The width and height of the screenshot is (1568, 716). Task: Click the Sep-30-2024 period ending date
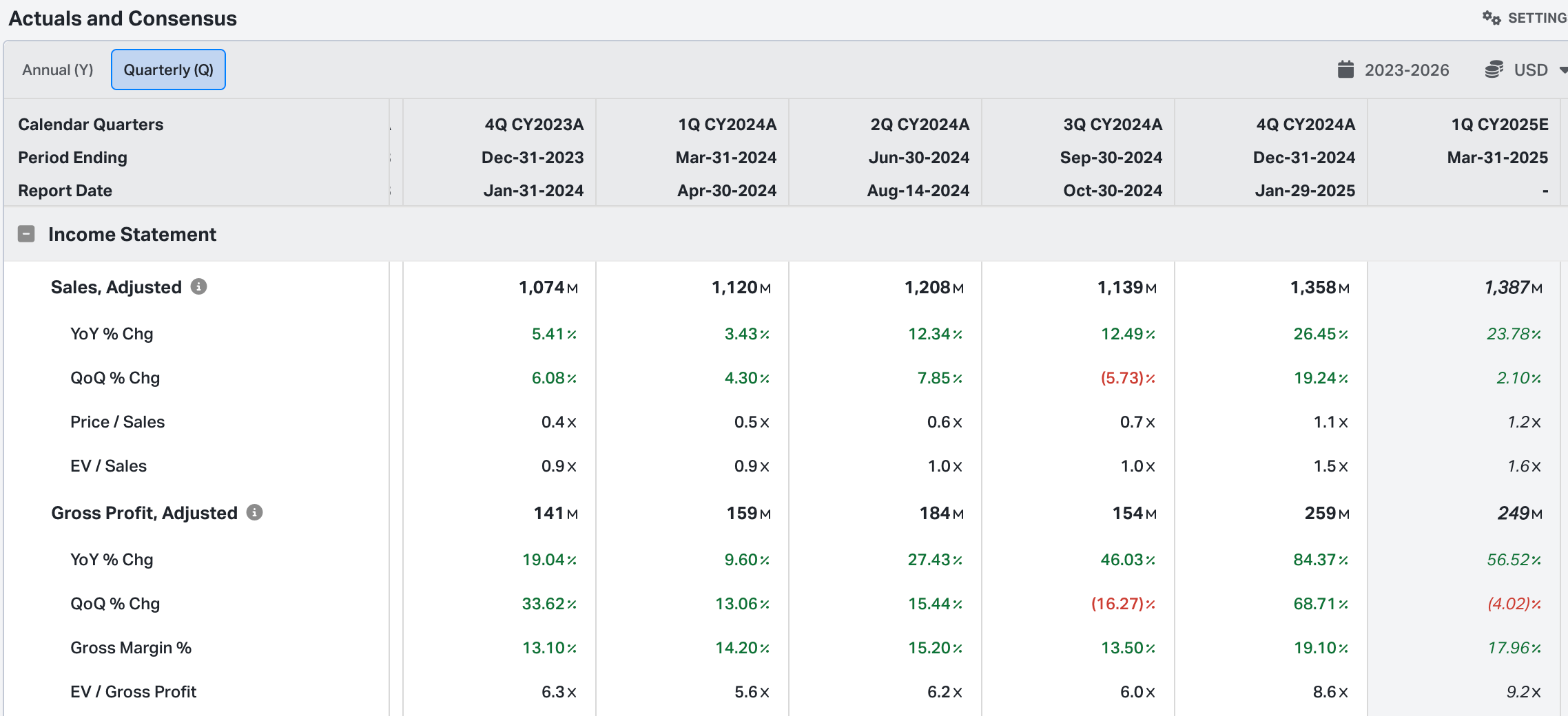click(1111, 158)
